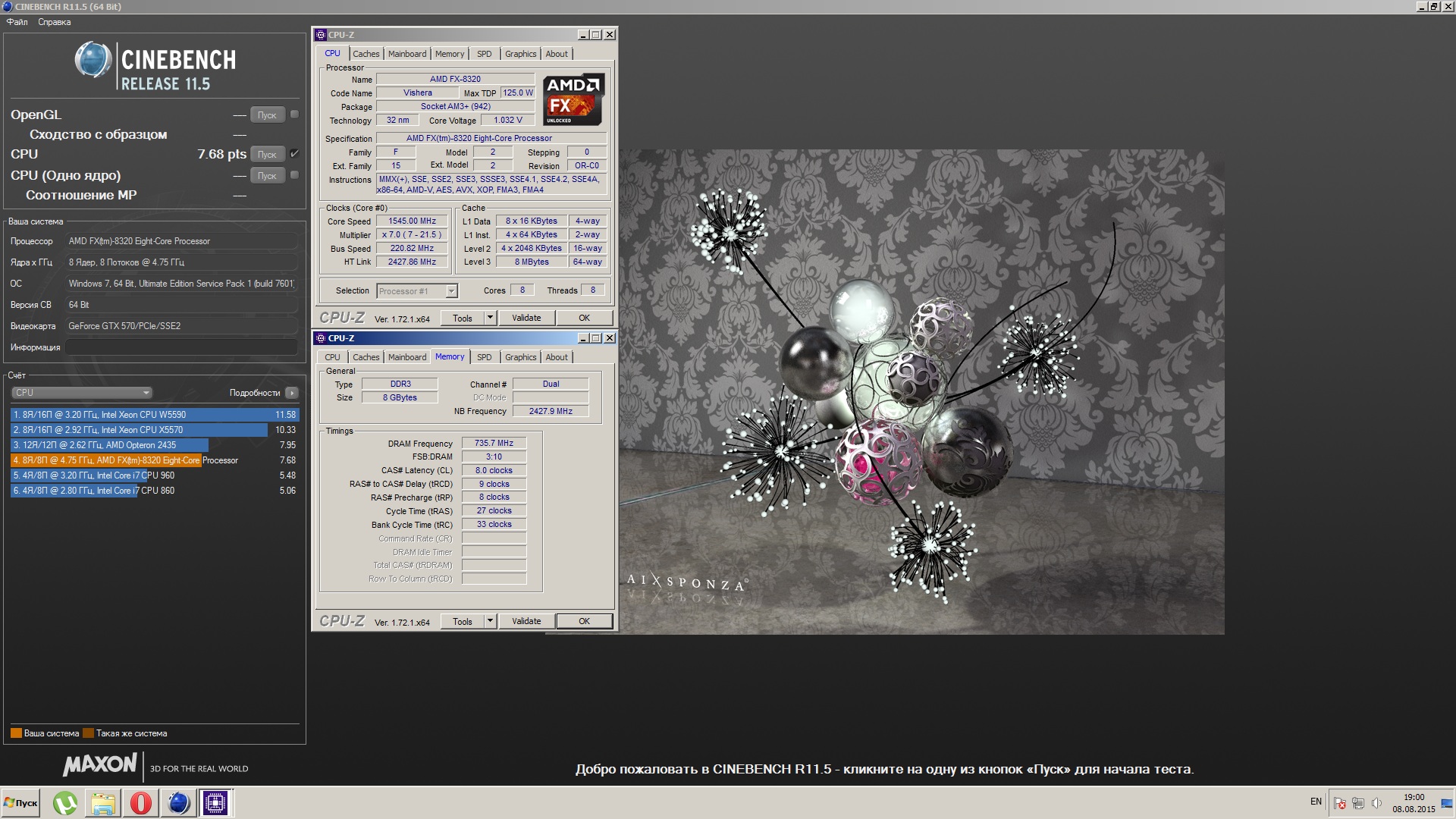This screenshot has width=1456, height=819.
Task: Run the CPU test with Пуск
Action: (x=267, y=155)
